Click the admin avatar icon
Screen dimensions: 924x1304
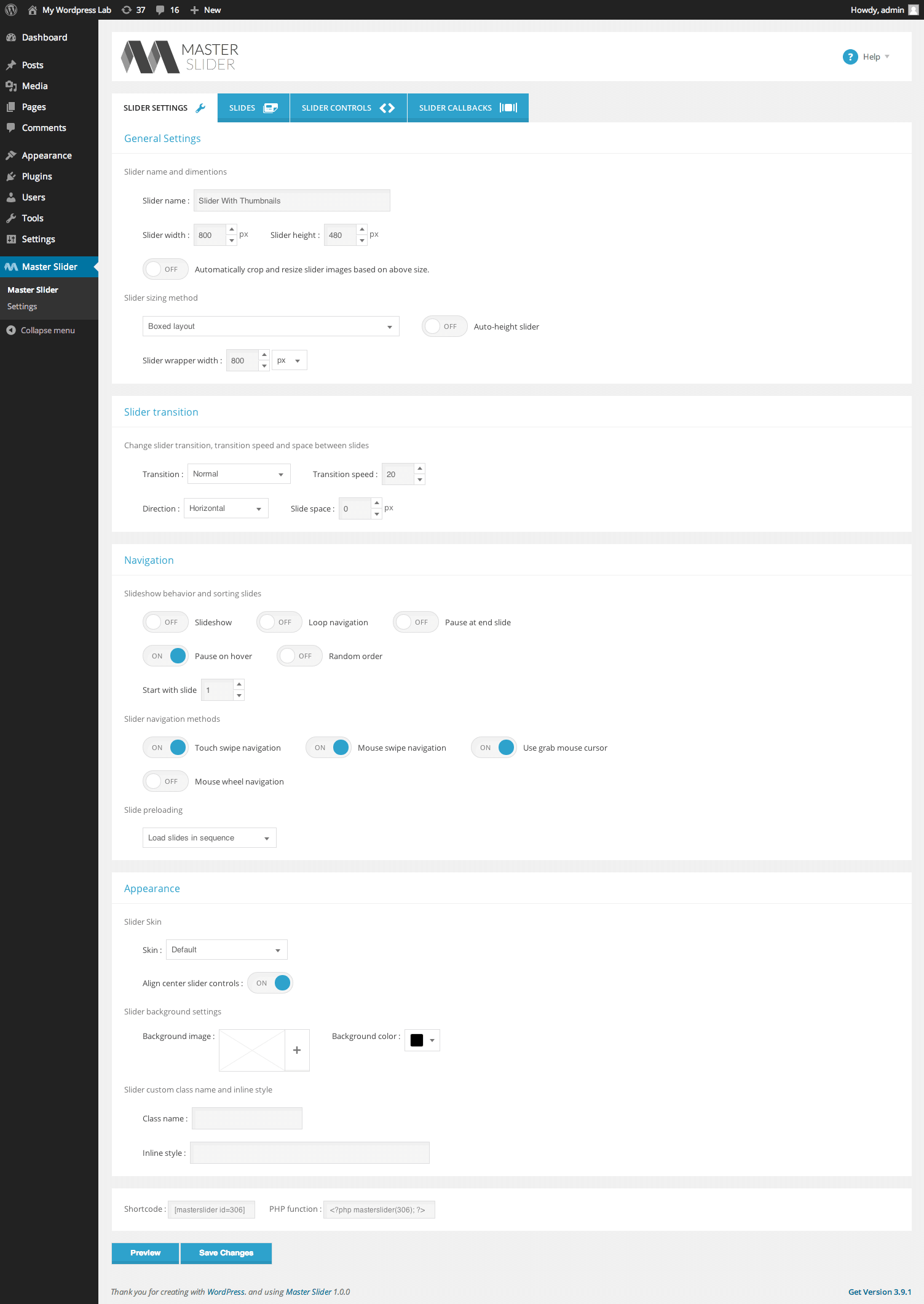pyautogui.click(x=914, y=10)
